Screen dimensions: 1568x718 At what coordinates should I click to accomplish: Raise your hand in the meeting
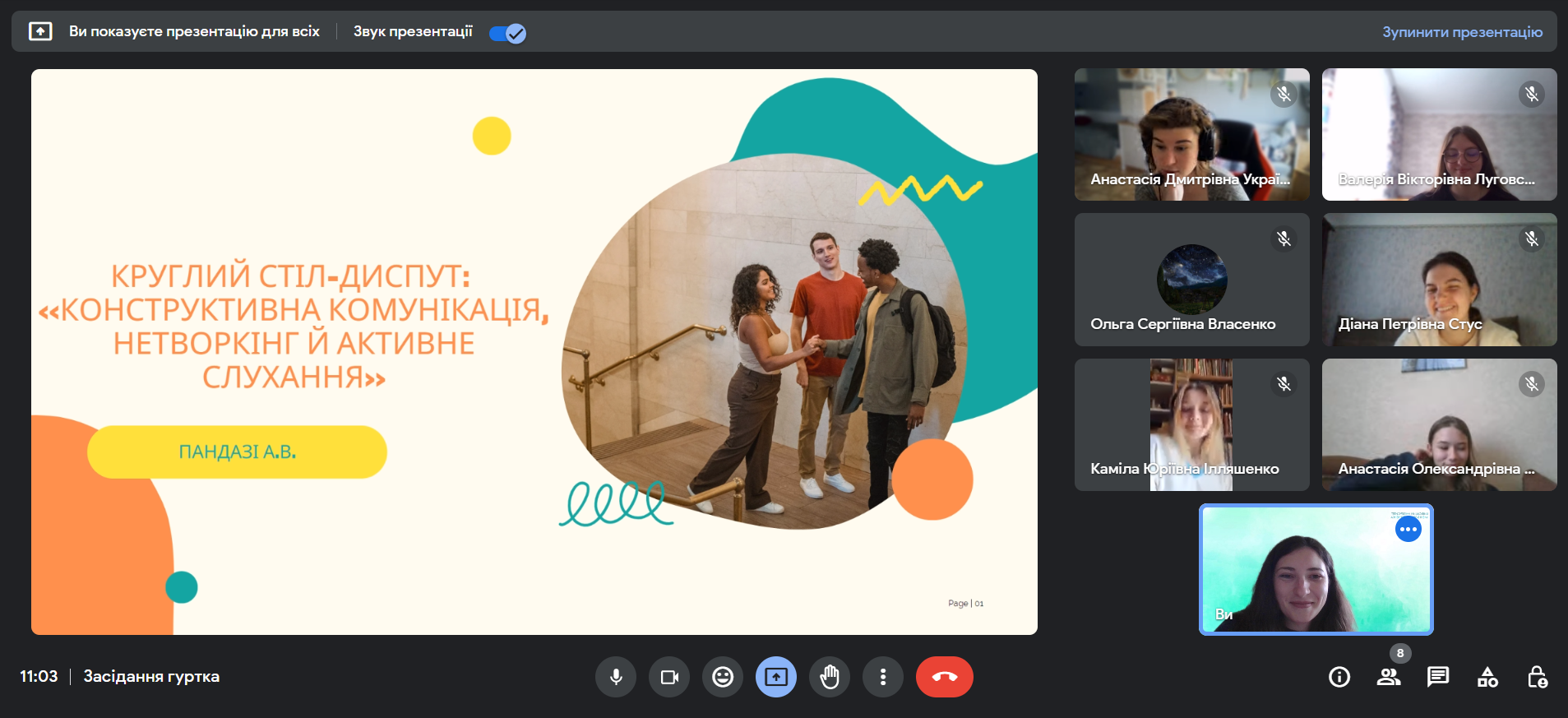(x=830, y=677)
